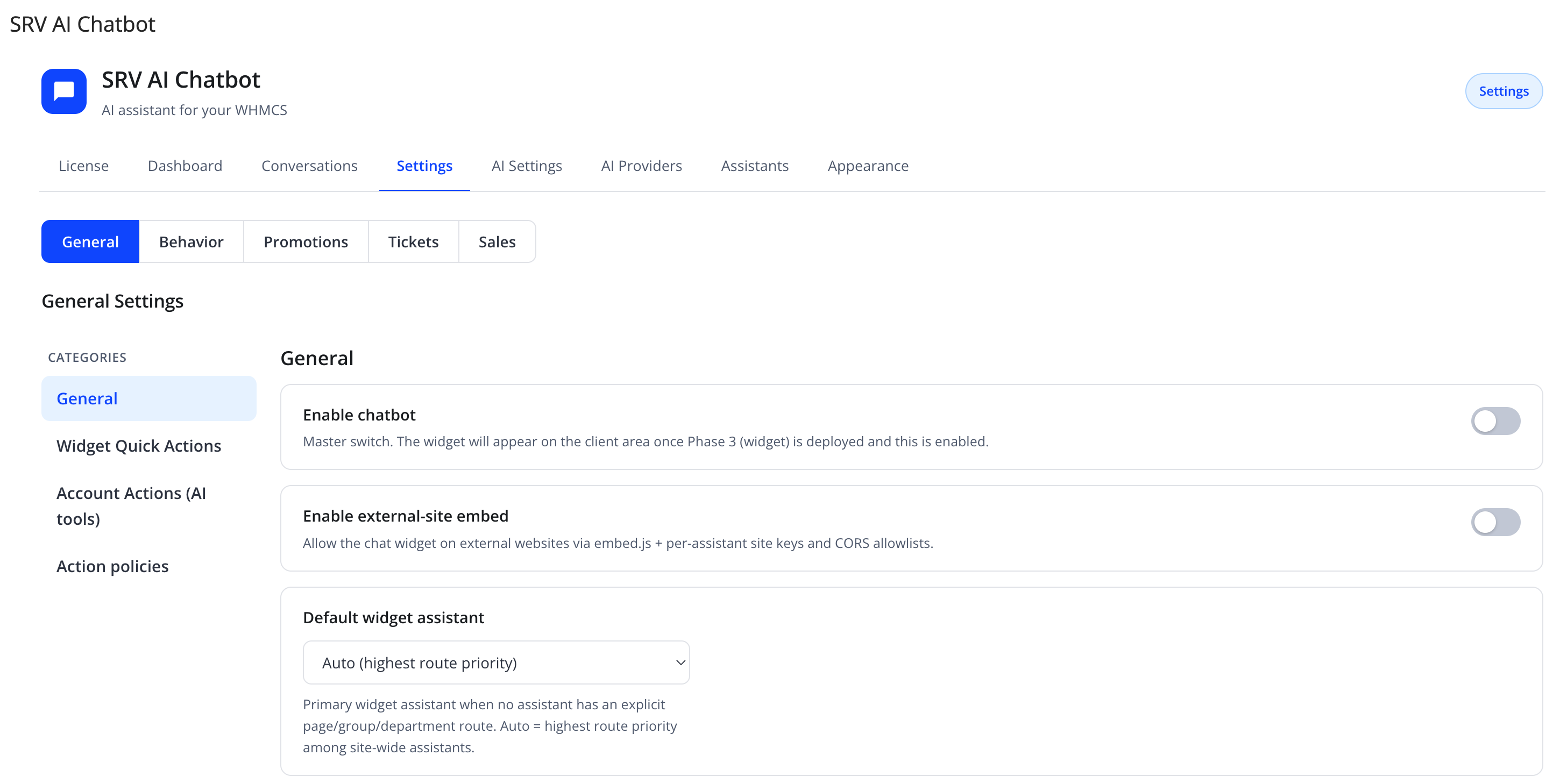1560x784 pixels.
Task: Click the Master switch description text
Action: 646,441
